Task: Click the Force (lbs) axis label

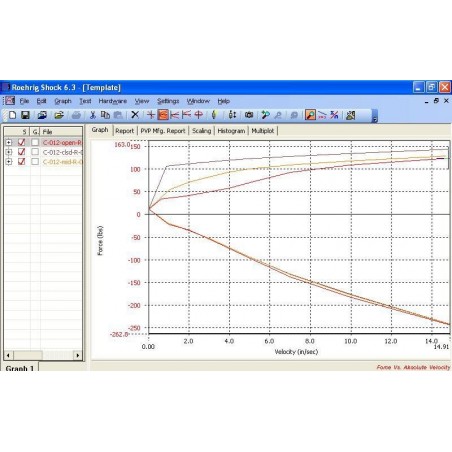Action: [x=100, y=241]
